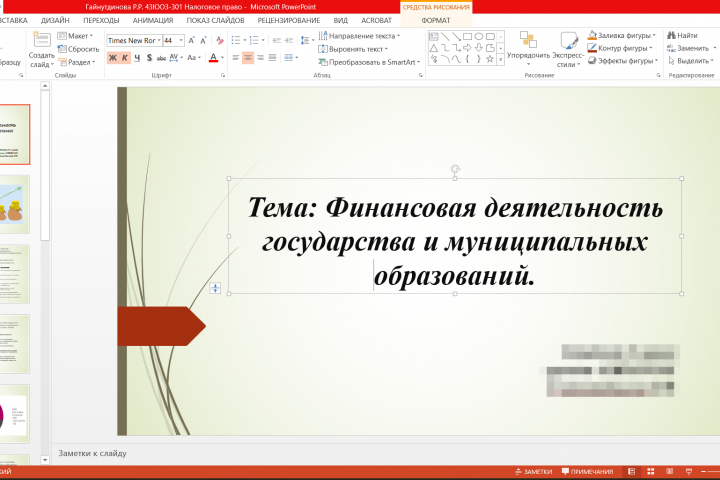
Task: Apply red font color swatch A
Action: [x=214, y=58]
